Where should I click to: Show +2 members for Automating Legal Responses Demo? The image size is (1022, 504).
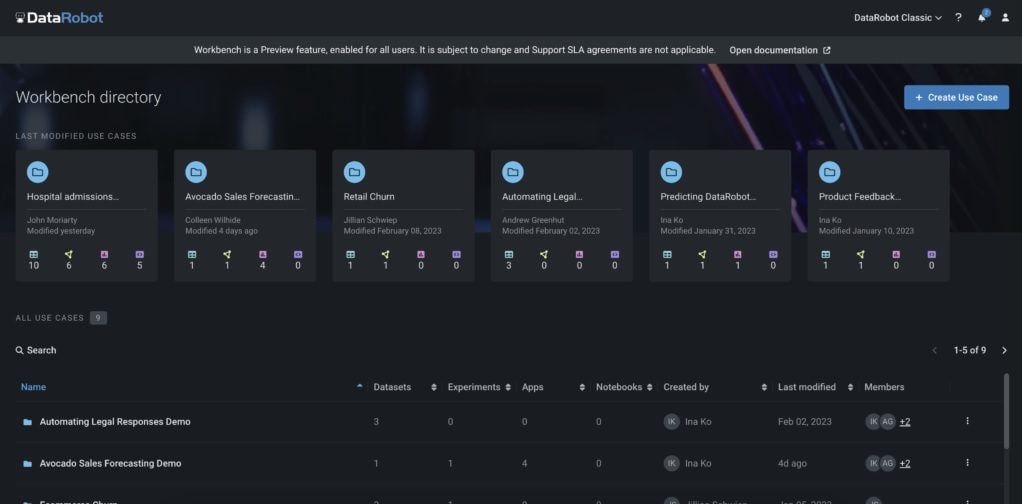pyautogui.click(x=905, y=422)
